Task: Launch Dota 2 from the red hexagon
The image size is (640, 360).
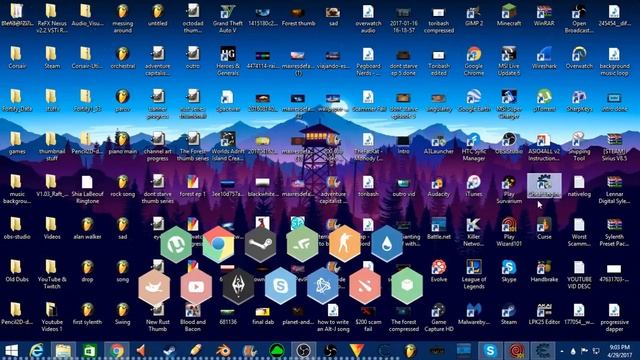Action: [x=365, y=286]
